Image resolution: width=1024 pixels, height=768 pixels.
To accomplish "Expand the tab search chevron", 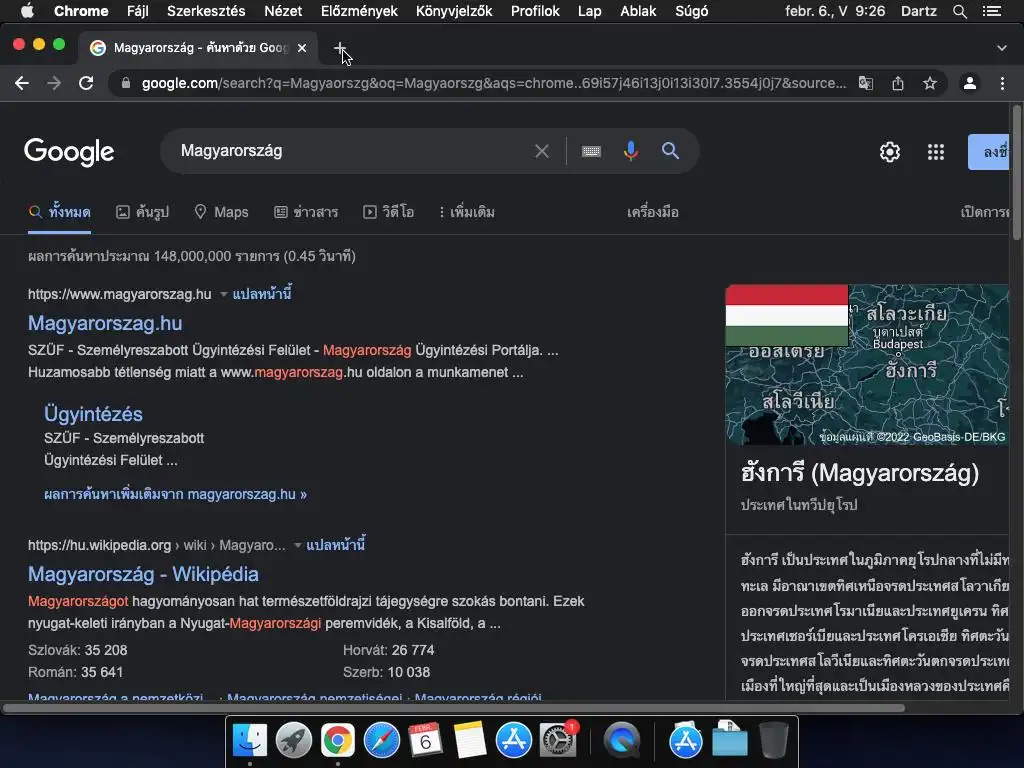I will [1001, 48].
